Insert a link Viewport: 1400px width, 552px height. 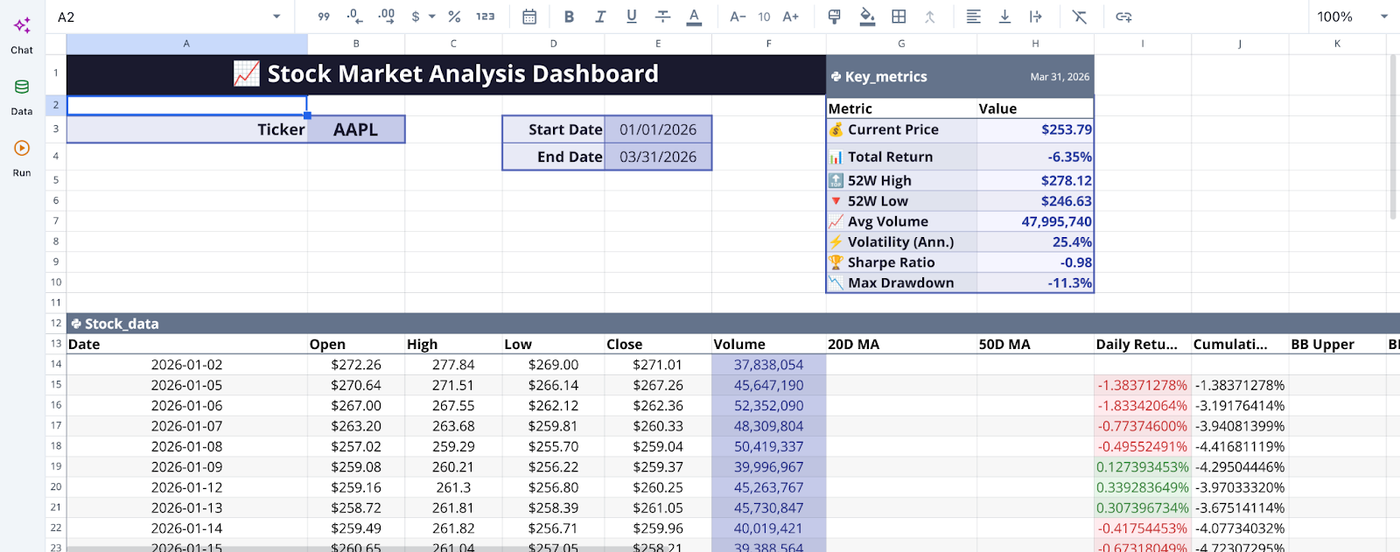(x=1123, y=16)
